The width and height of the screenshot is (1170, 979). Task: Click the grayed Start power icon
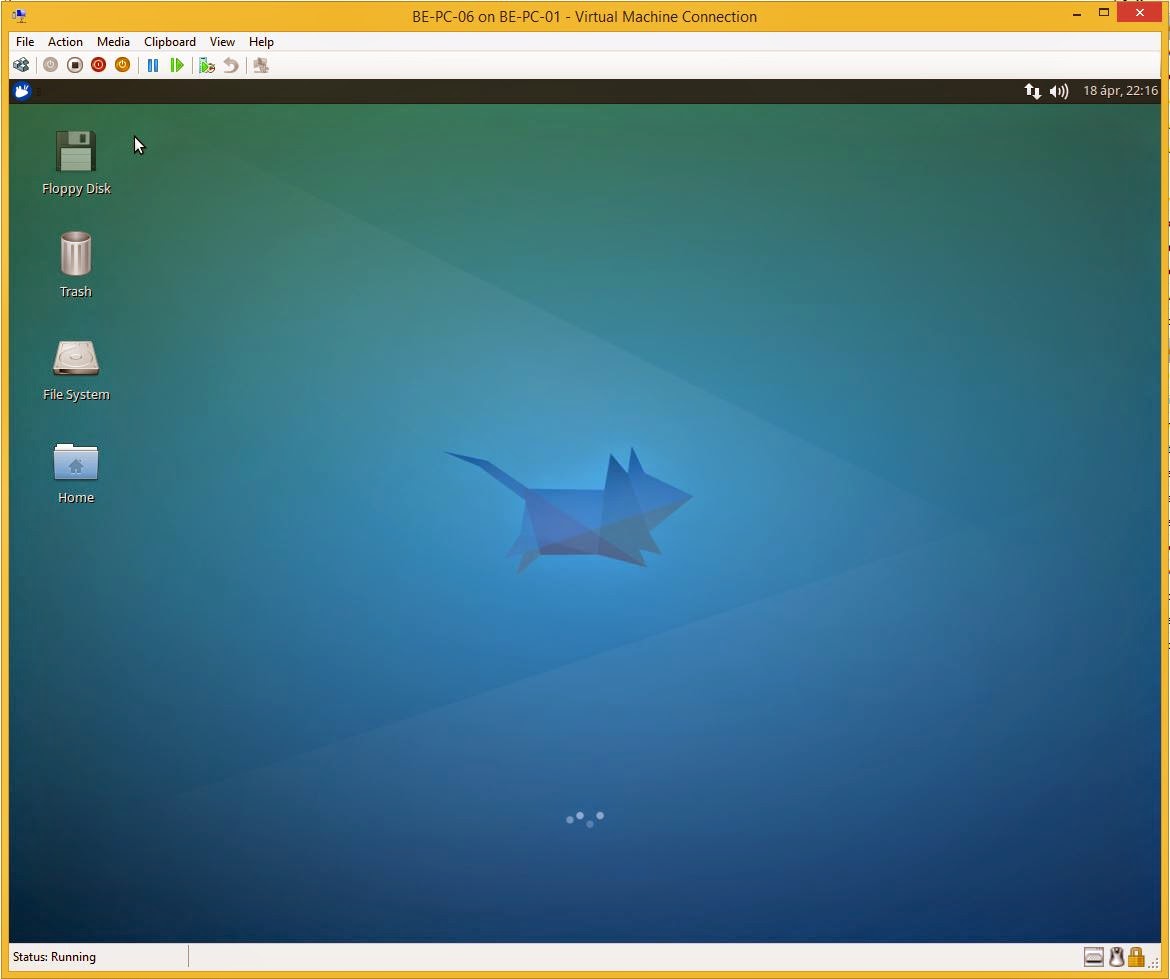point(50,65)
